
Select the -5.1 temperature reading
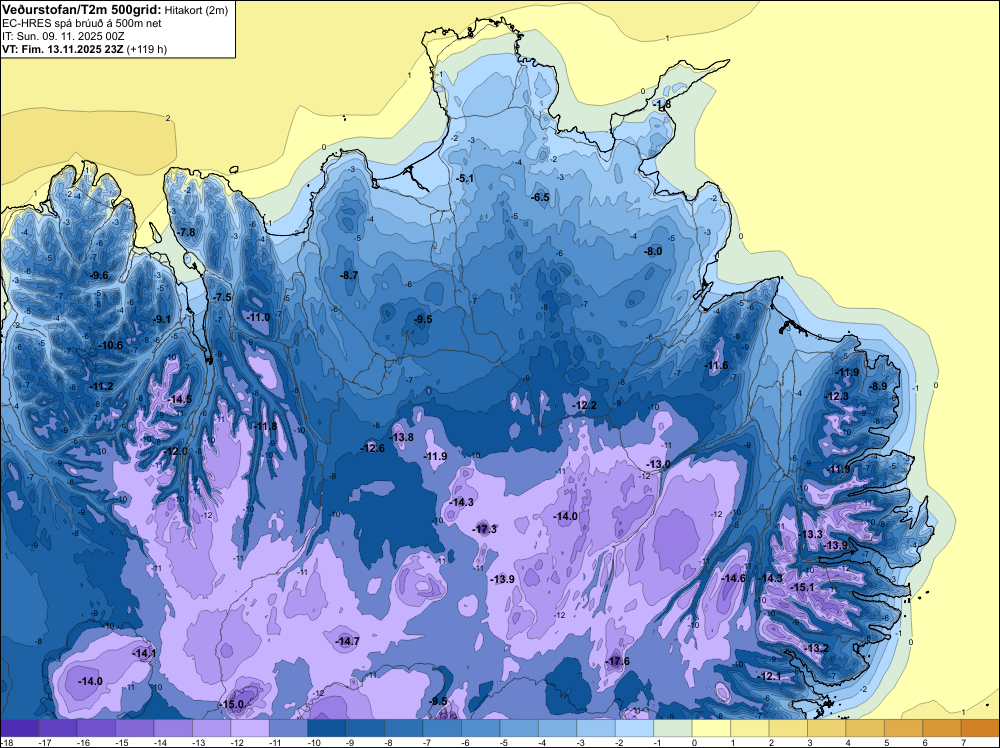(x=466, y=178)
